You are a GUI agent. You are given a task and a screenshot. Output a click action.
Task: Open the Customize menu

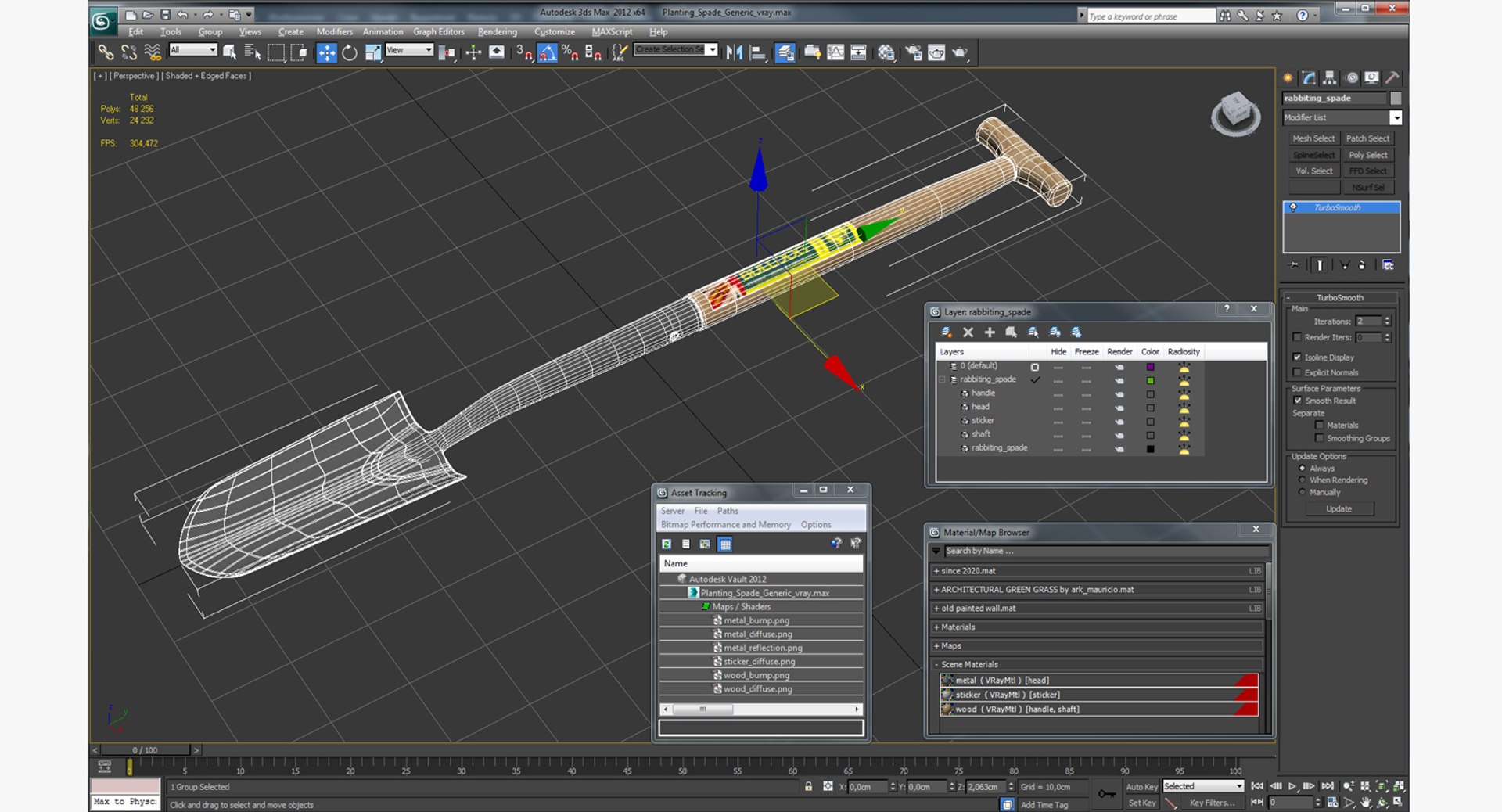tap(555, 31)
